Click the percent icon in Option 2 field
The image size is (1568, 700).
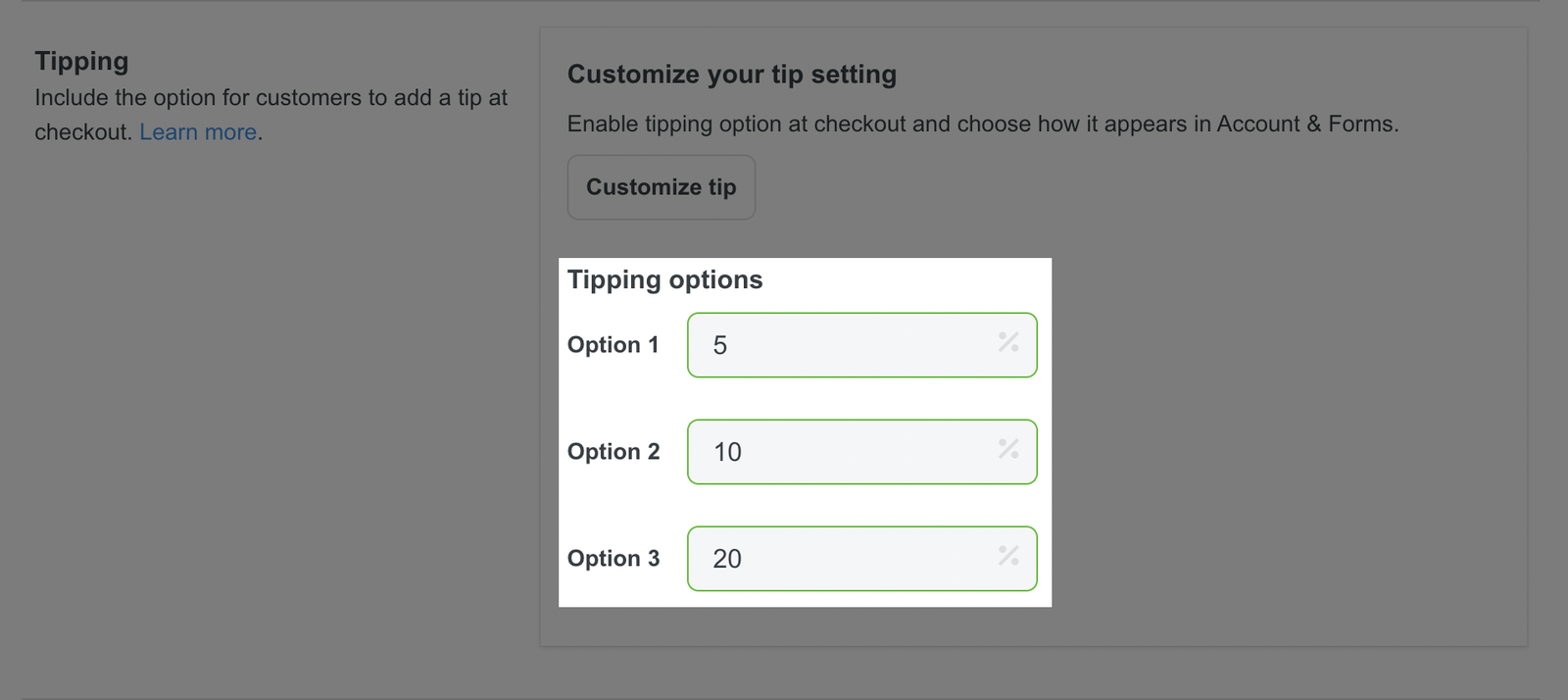pyautogui.click(x=1008, y=449)
